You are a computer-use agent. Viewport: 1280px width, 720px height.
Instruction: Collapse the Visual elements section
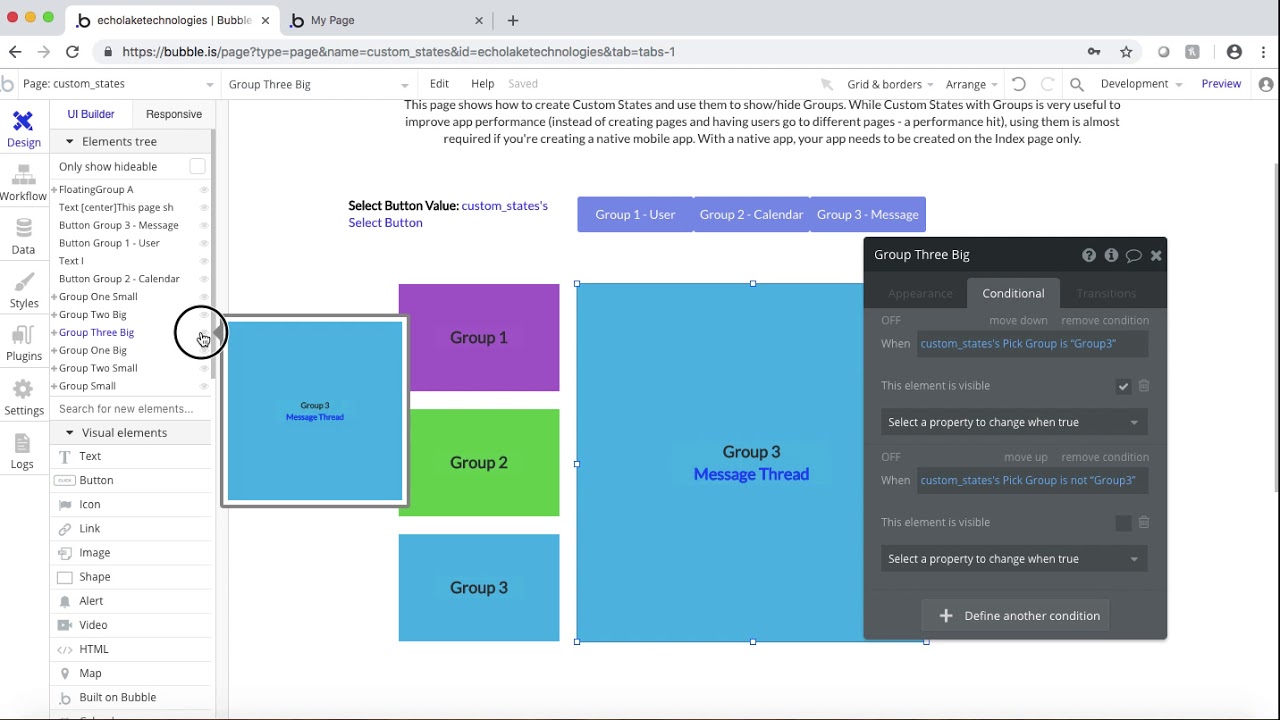point(69,433)
